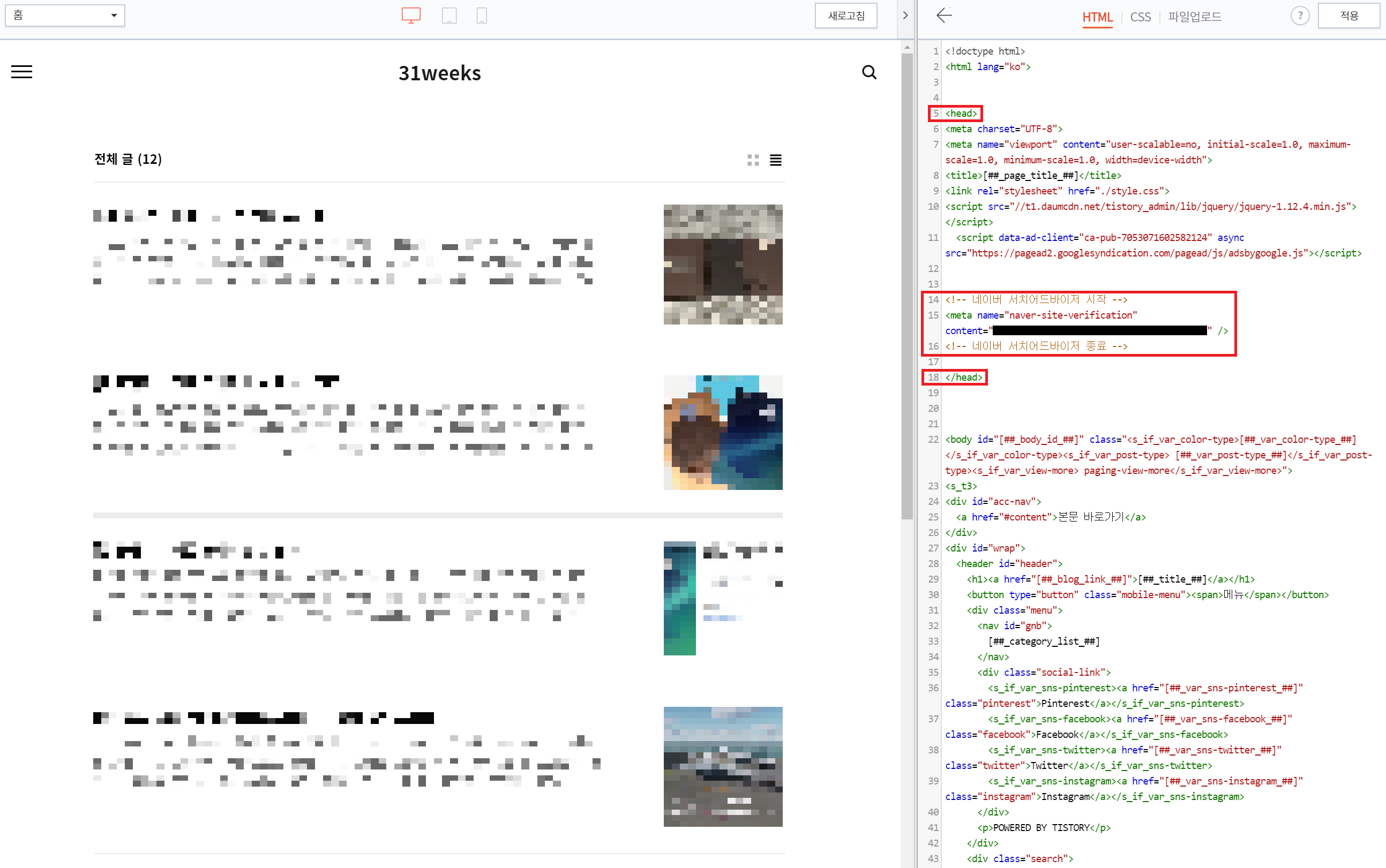
Task: Click the back arrow in editor panel
Action: (x=945, y=16)
